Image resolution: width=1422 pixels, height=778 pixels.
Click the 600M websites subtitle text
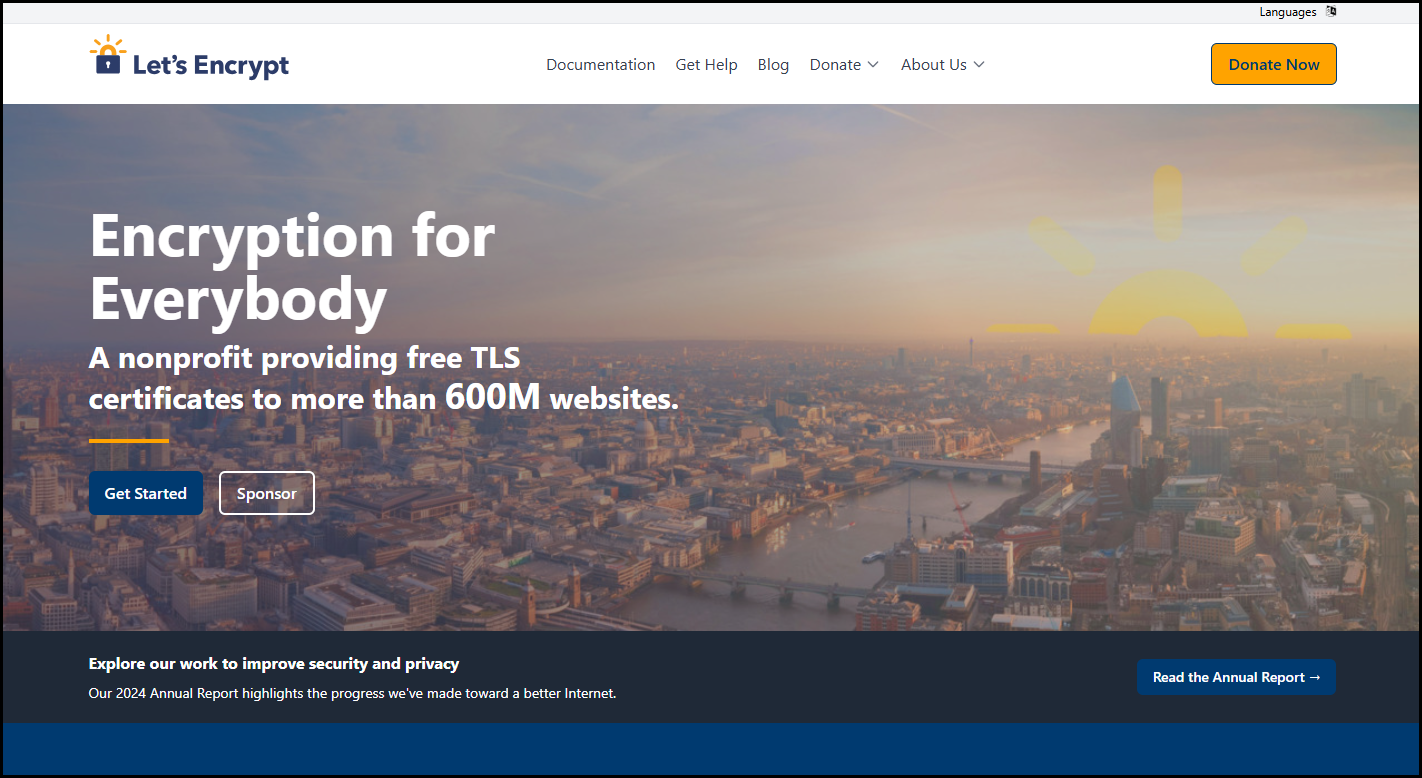pyautogui.click(x=383, y=379)
